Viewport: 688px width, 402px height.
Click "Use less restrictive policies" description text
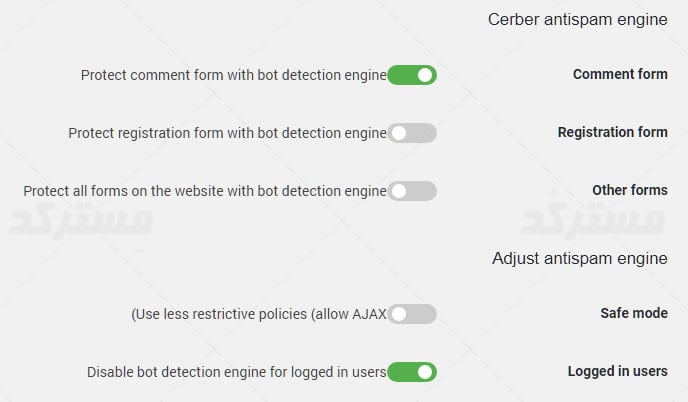point(240,314)
